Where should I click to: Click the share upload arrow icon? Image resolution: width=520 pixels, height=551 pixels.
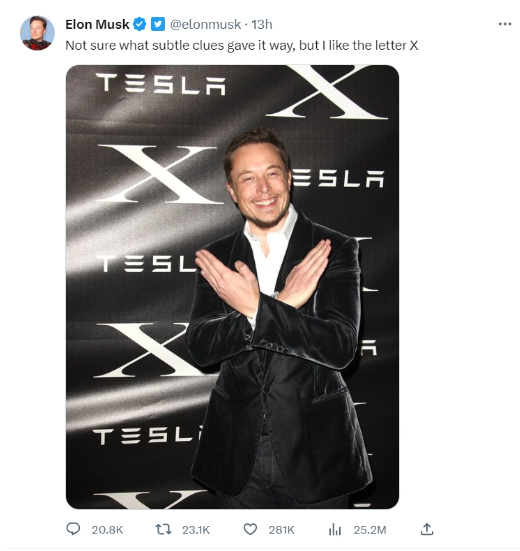(x=427, y=529)
